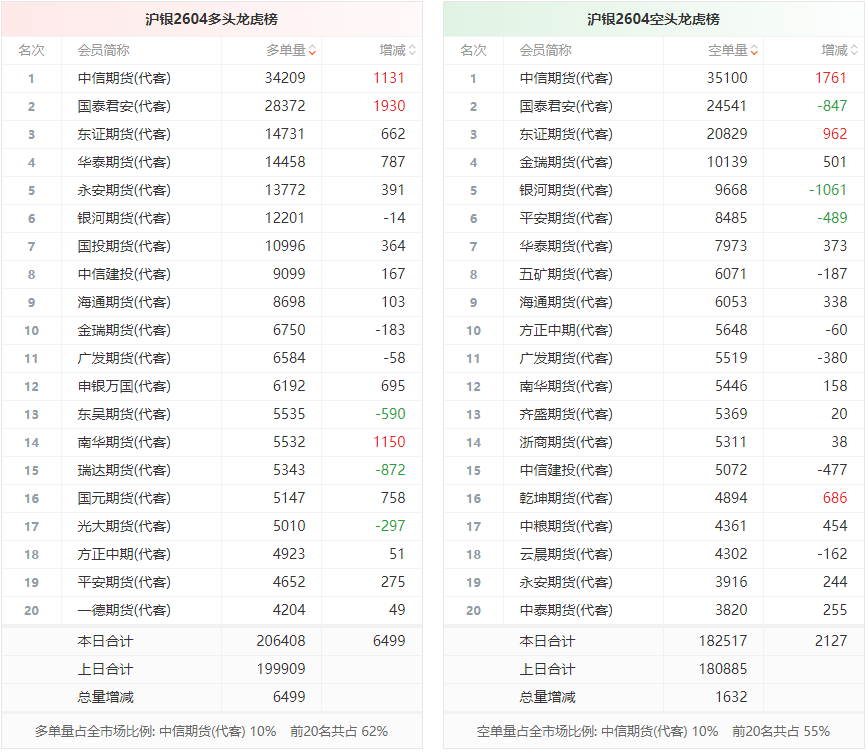Sort long table by 多单量 arrows
The width and height of the screenshot is (868, 753).
click(x=312, y=50)
